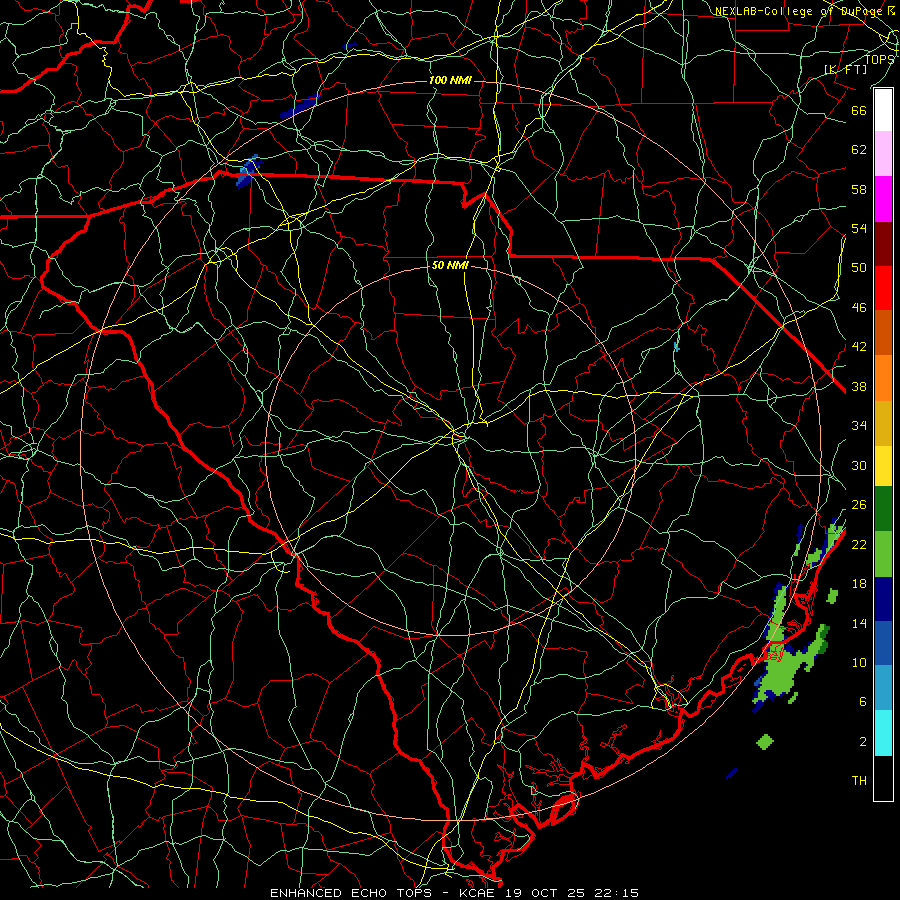The height and width of the screenshot is (900, 900).
Task: Click the 50 NMI range ring label
Action: coord(450,266)
